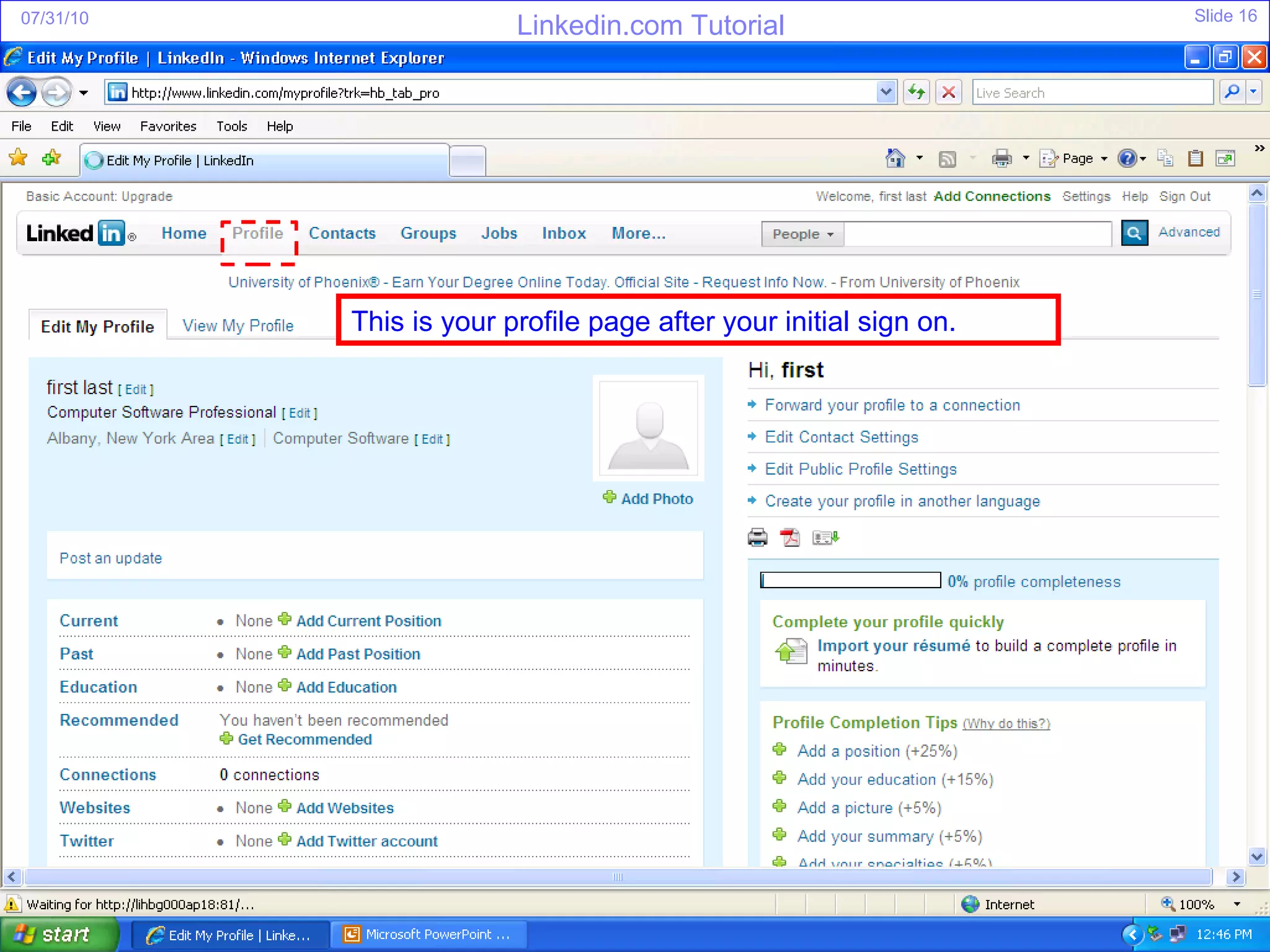Image resolution: width=1270 pixels, height=952 pixels.
Task: Click the Add to Favorites icon
Action: (x=51, y=158)
